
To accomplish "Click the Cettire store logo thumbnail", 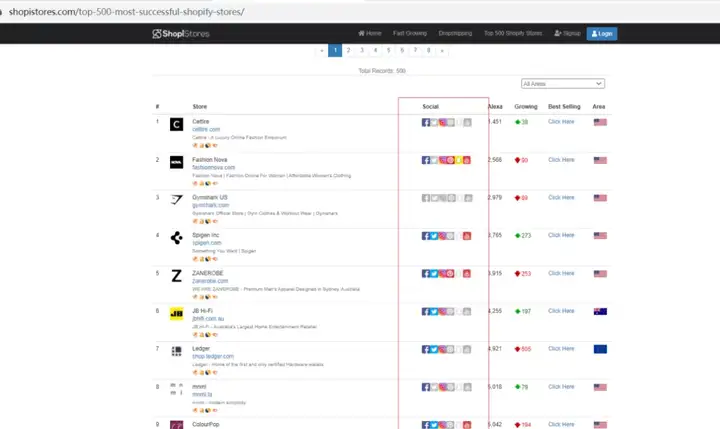I will [176, 124].
